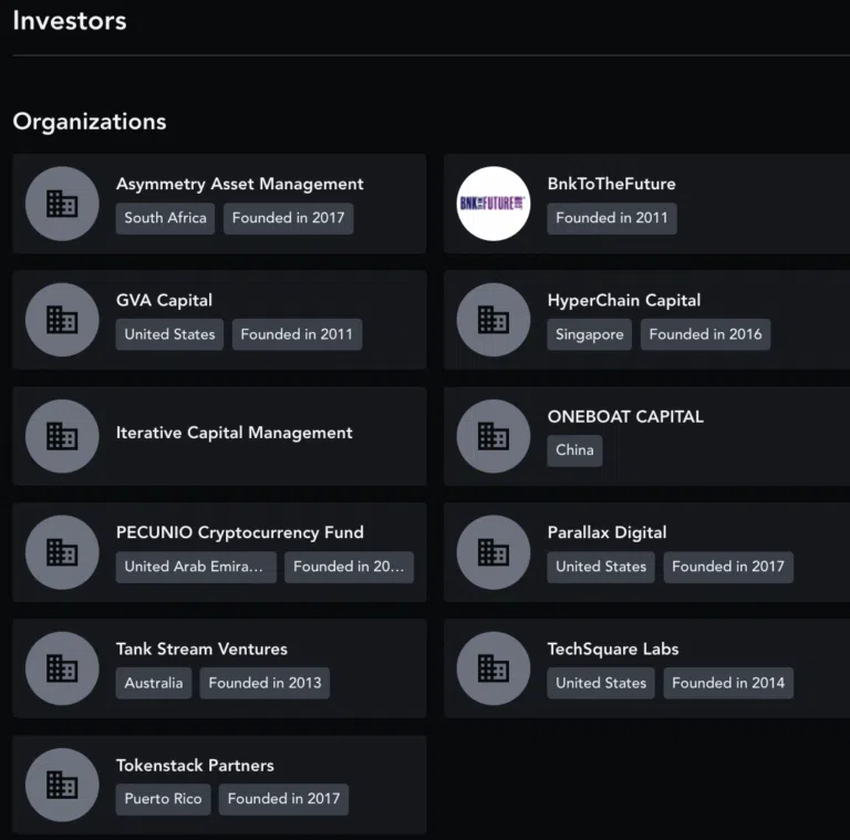Image resolution: width=850 pixels, height=840 pixels.
Task: Click the Tokenstack Partners building icon
Action: [62, 785]
